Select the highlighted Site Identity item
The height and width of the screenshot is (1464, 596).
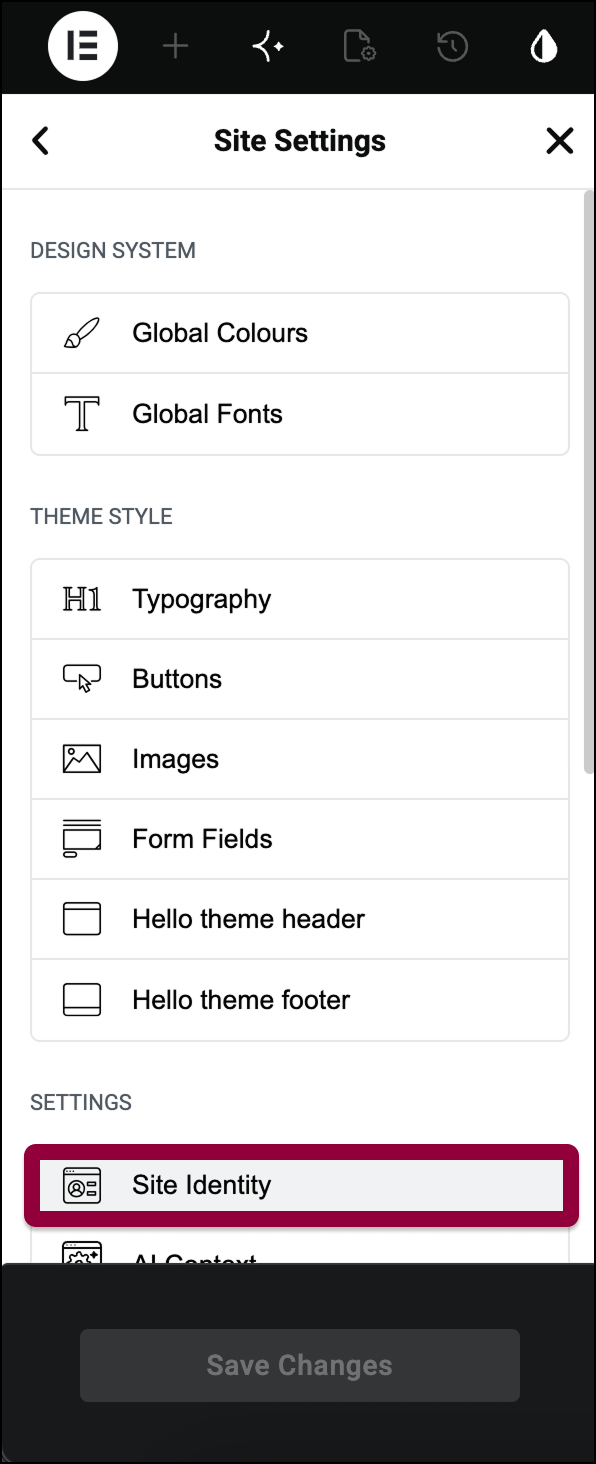[x=301, y=1185]
